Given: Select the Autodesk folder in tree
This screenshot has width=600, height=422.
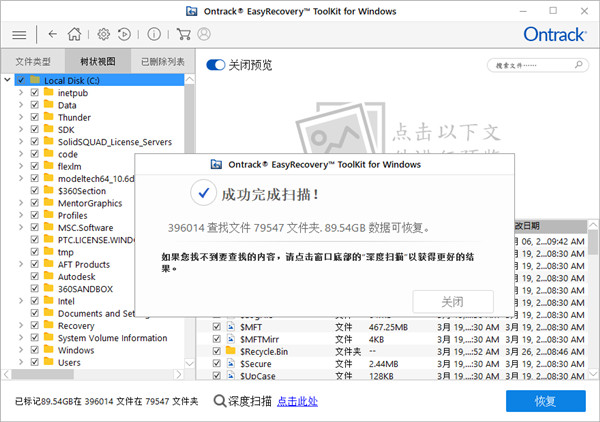Looking at the screenshot, I should pos(77,276).
